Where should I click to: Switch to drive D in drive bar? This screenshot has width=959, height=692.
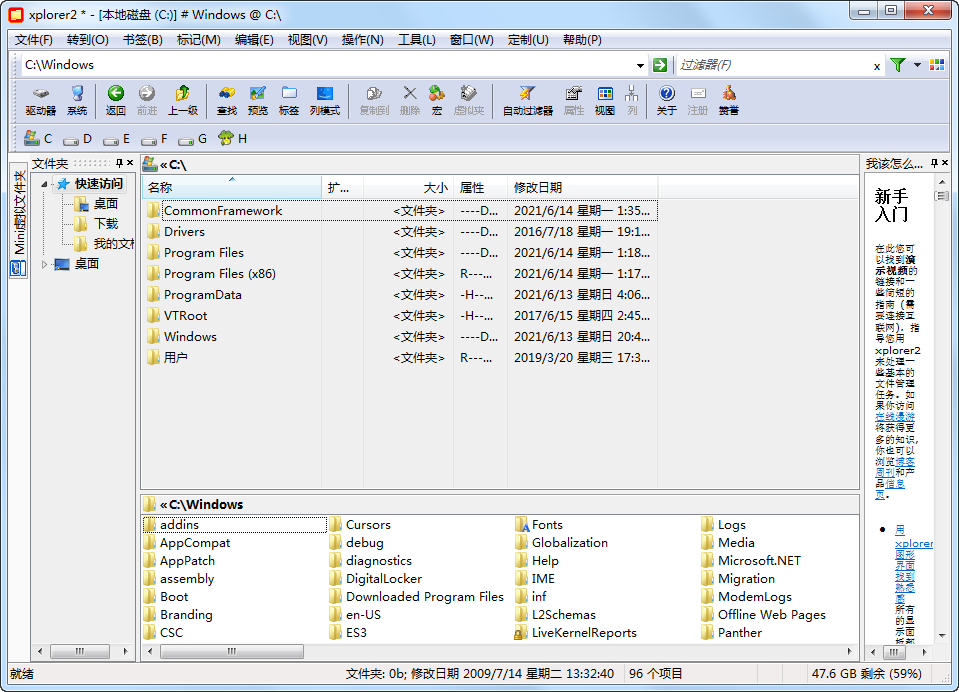(x=77, y=139)
